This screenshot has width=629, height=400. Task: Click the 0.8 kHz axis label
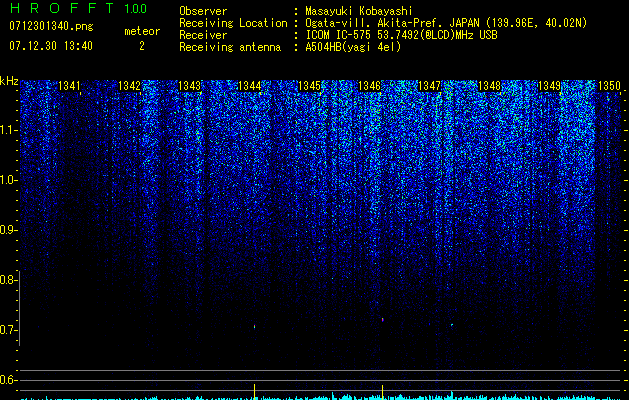tap(8, 280)
